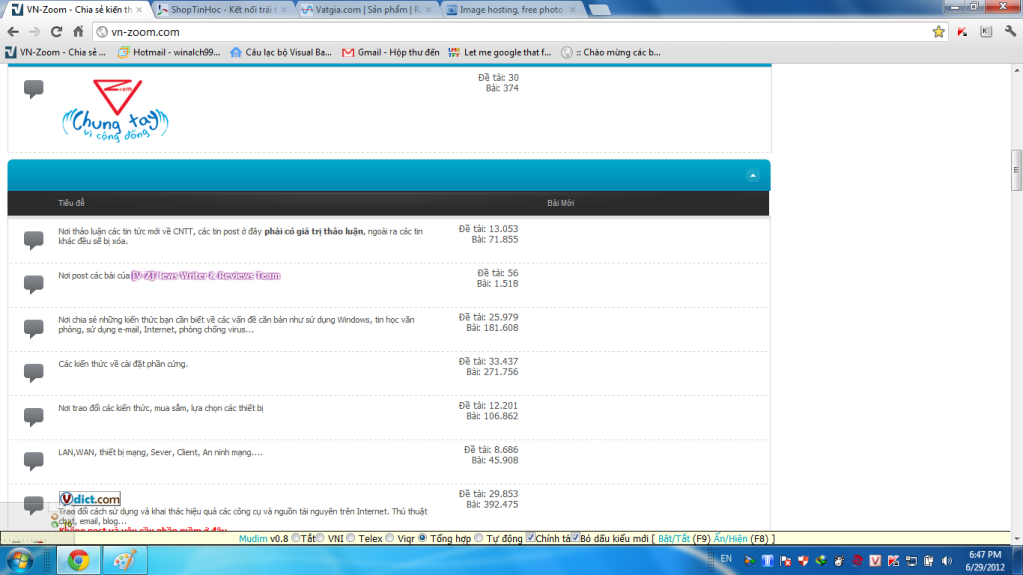
Task: Click forum icon for LAN, WAN networking row
Action: click(33, 460)
